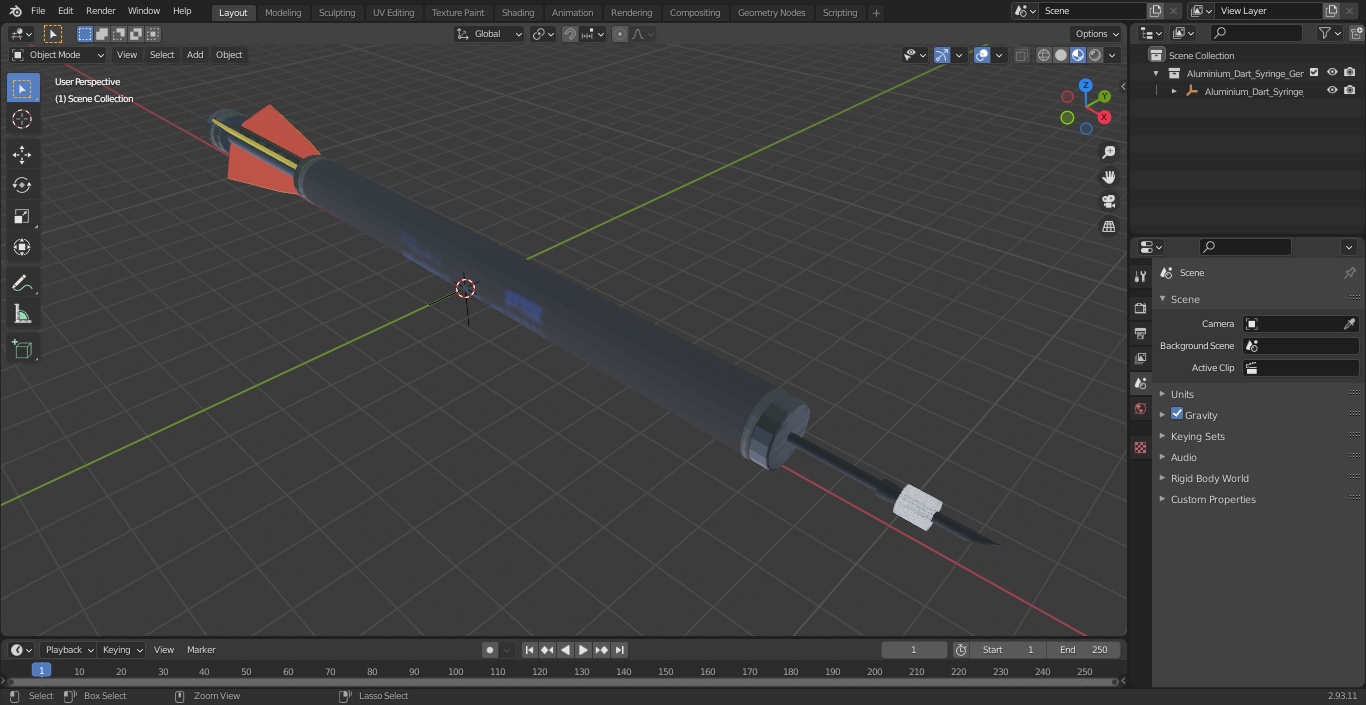This screenshot has width=1366, height=705.
Task: Enable the Gravity checkbox
Action: pyautogui.click(x=1177, y=414)
